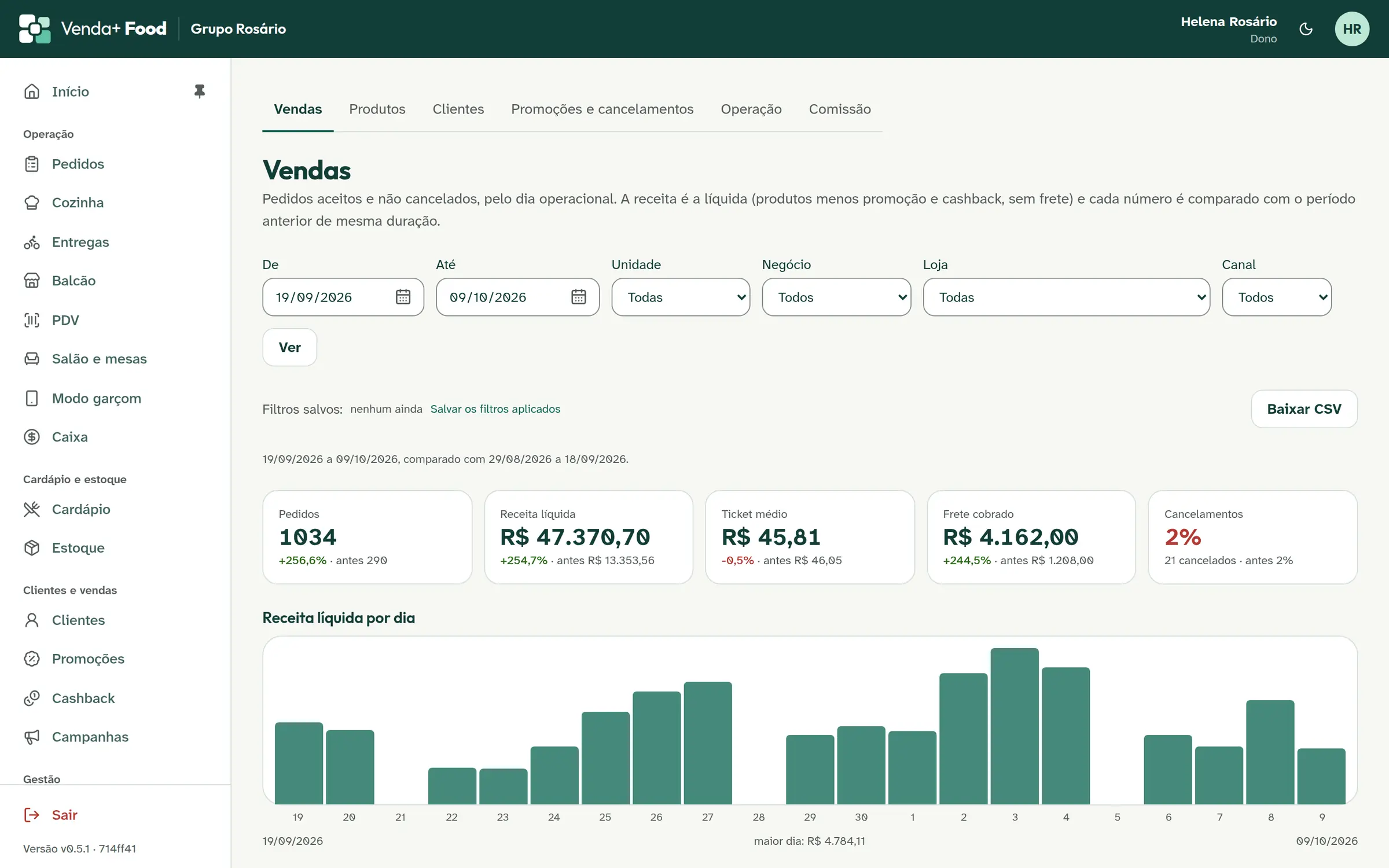Open Modo garçom tablet icon
The width and height of the screenshot is (1389, 868).
click(32, 398)
